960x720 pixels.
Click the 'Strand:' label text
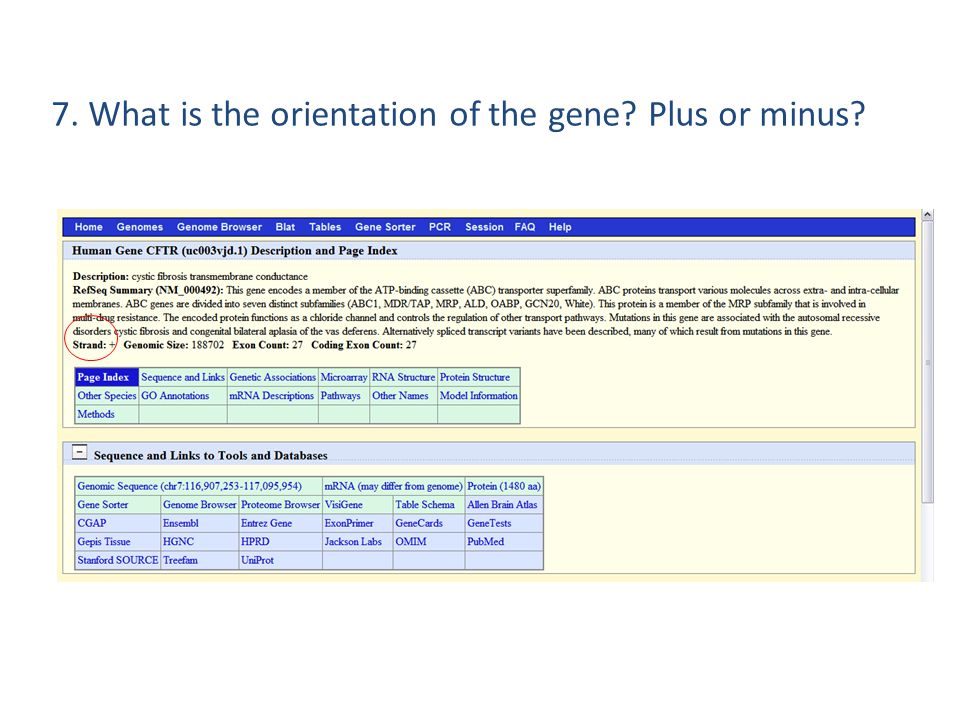pyautogui.click(x=89, y=345)
